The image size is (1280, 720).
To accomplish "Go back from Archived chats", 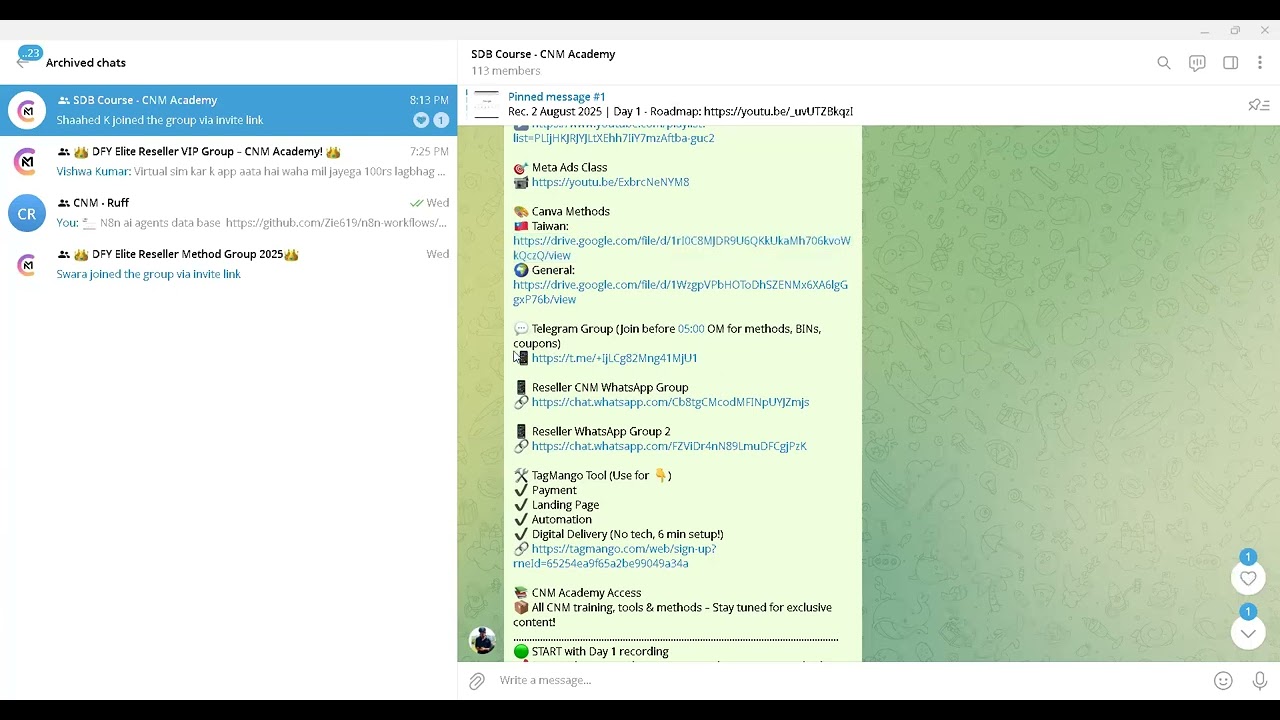I will point(22,62).
